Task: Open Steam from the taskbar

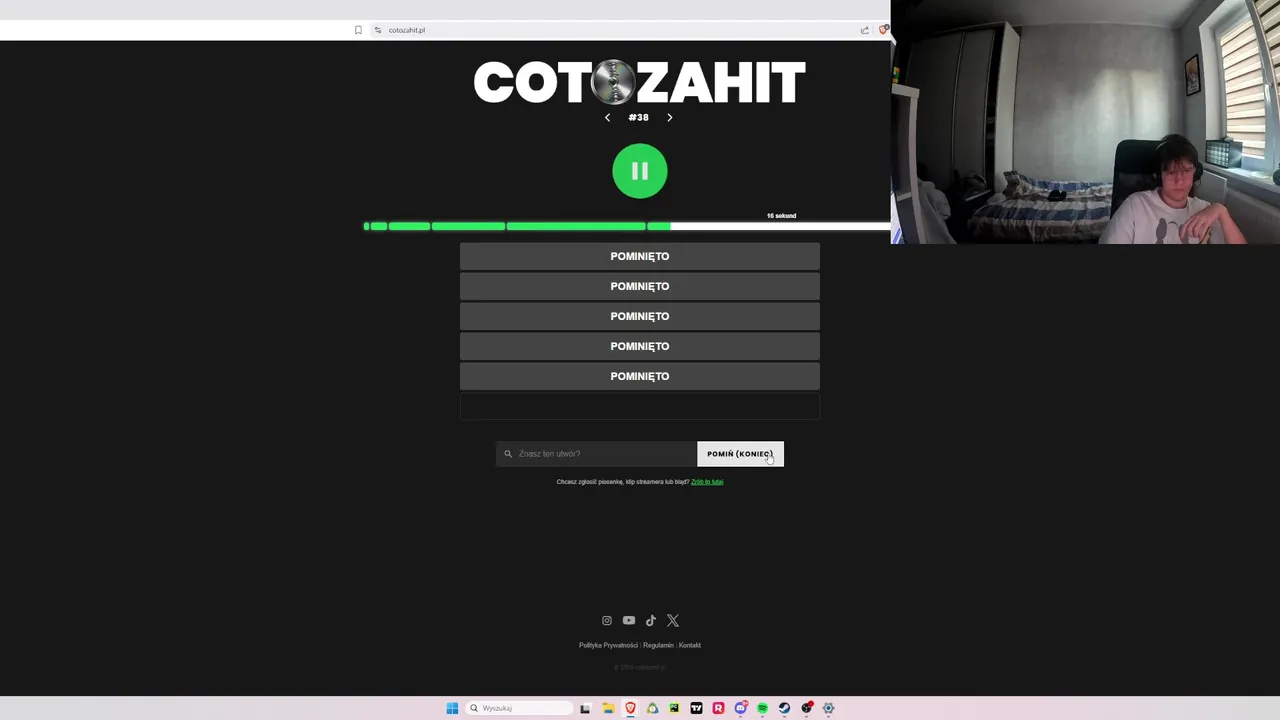Action: (x=784, y=708)
